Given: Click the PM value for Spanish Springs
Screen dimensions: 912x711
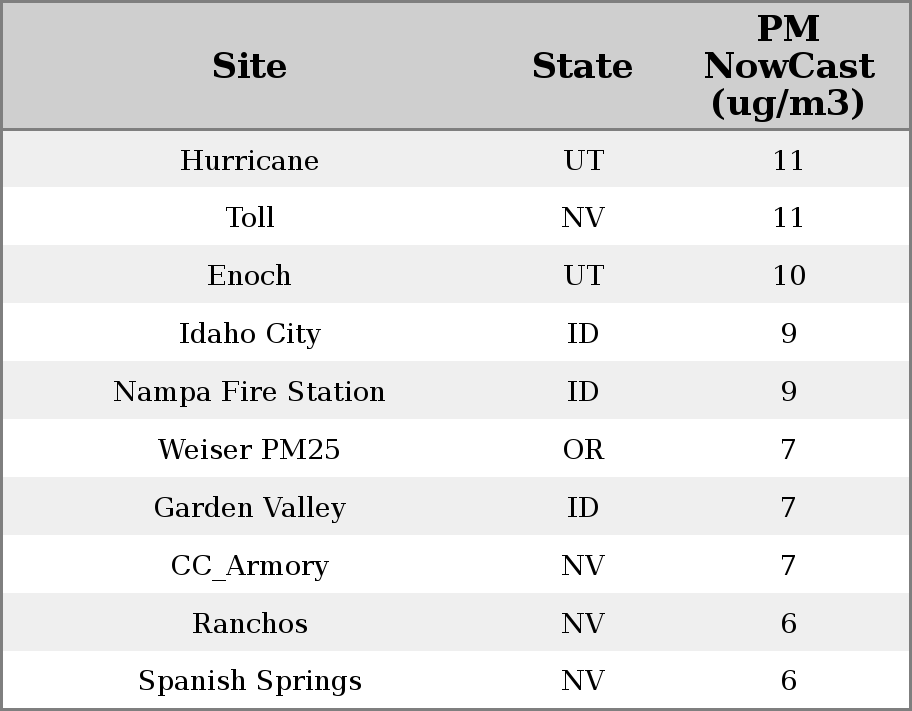Looking at the screenshot, I should coord(788,681).
